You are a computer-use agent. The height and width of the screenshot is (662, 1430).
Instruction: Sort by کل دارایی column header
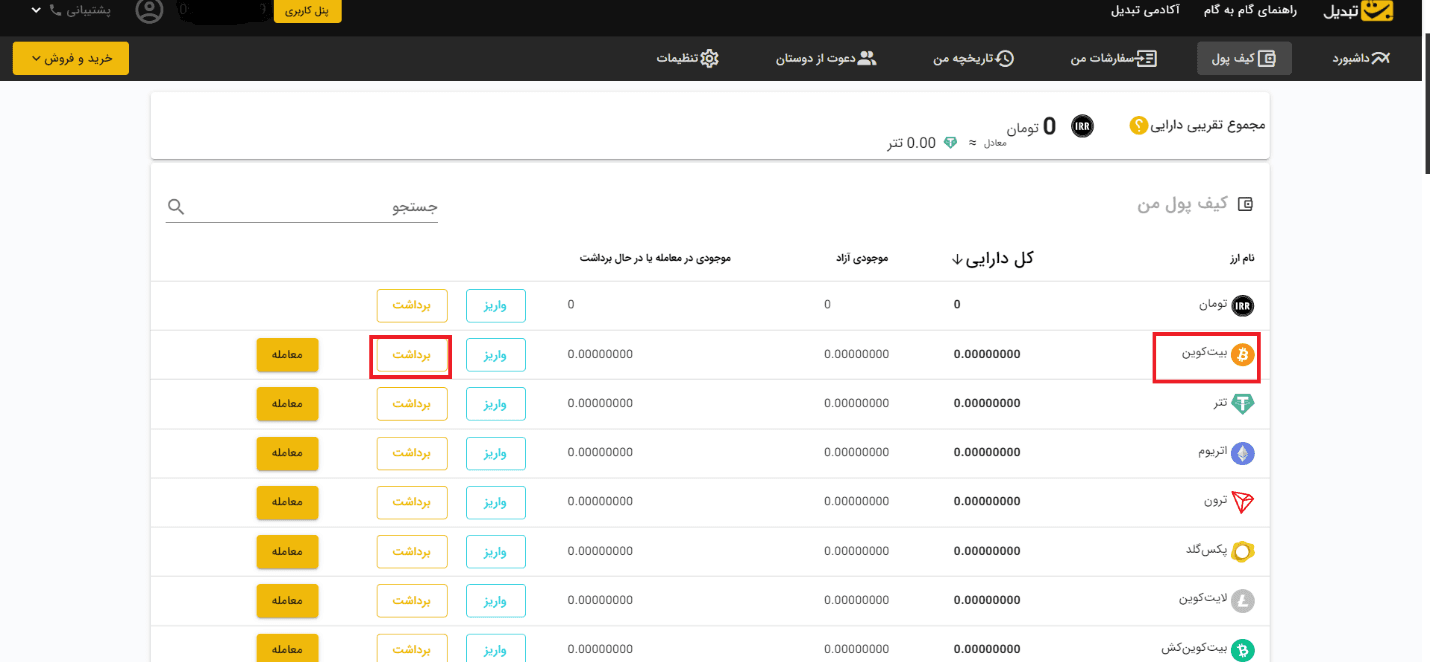tap(992, 258)
